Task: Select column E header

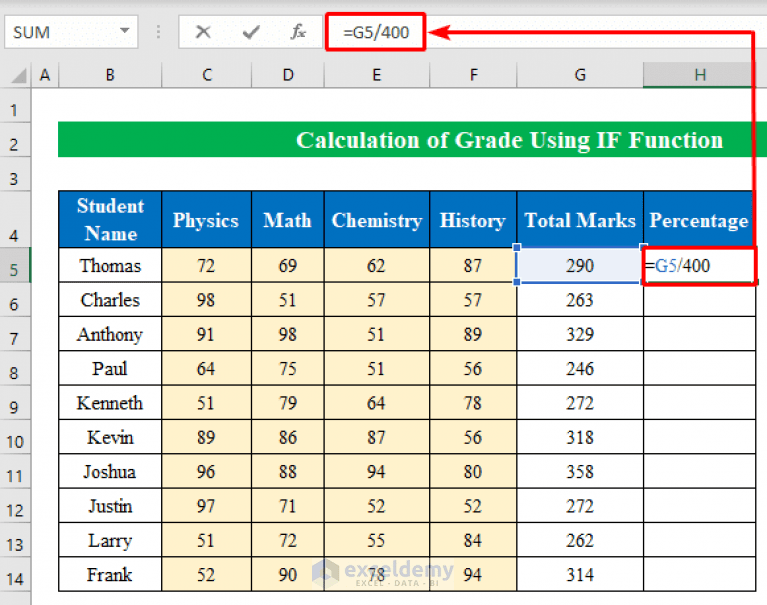Action: coord(377,75)
